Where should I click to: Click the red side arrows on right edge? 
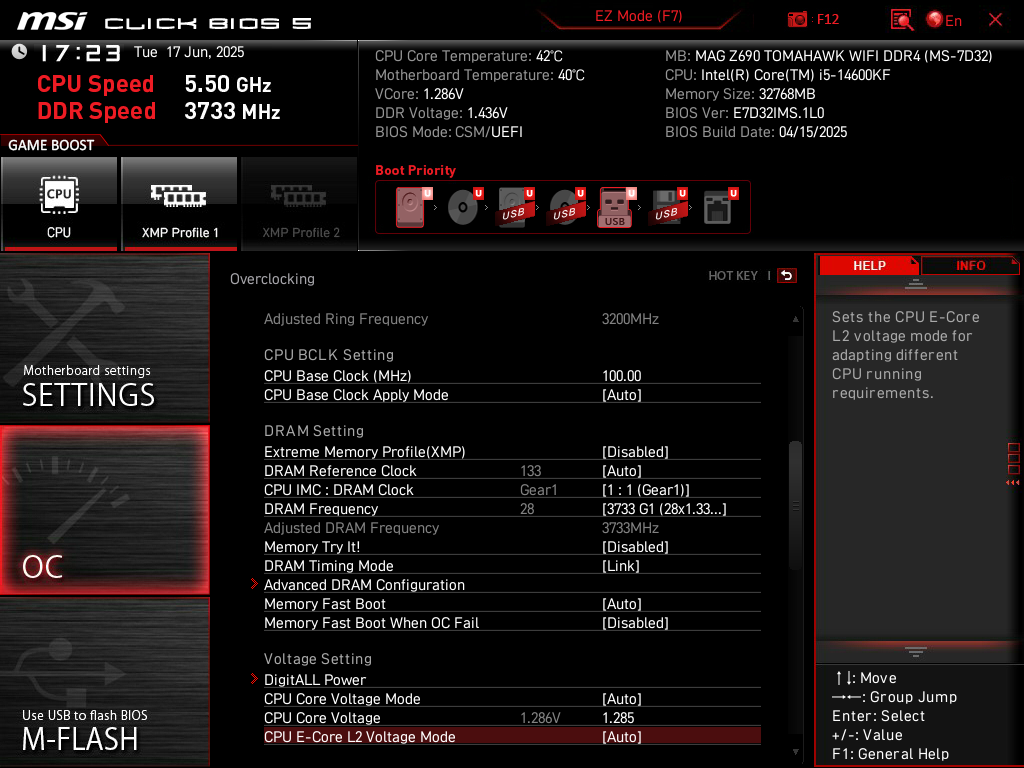(1013, 483)
